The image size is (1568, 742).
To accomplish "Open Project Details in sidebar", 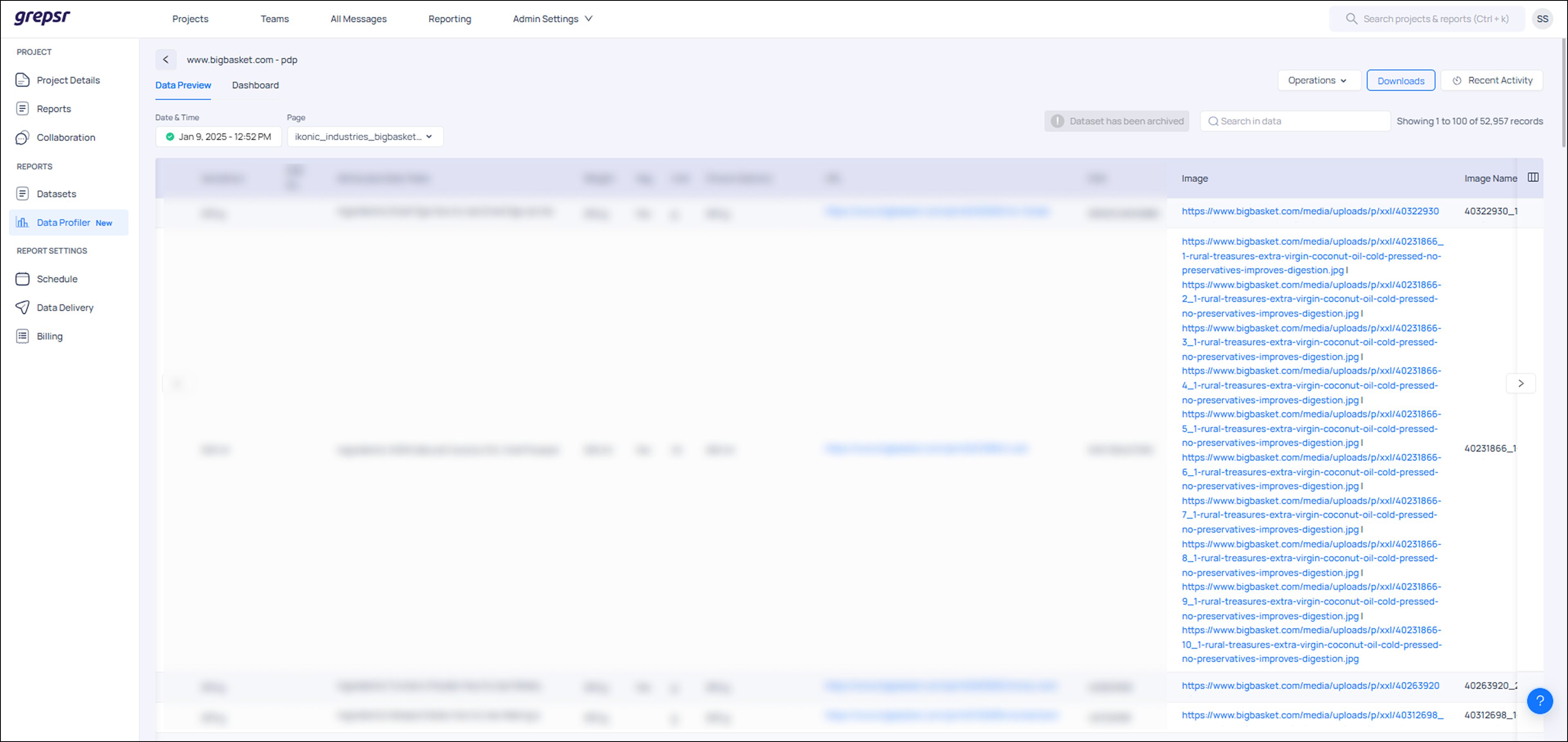I will pos(68,80).
